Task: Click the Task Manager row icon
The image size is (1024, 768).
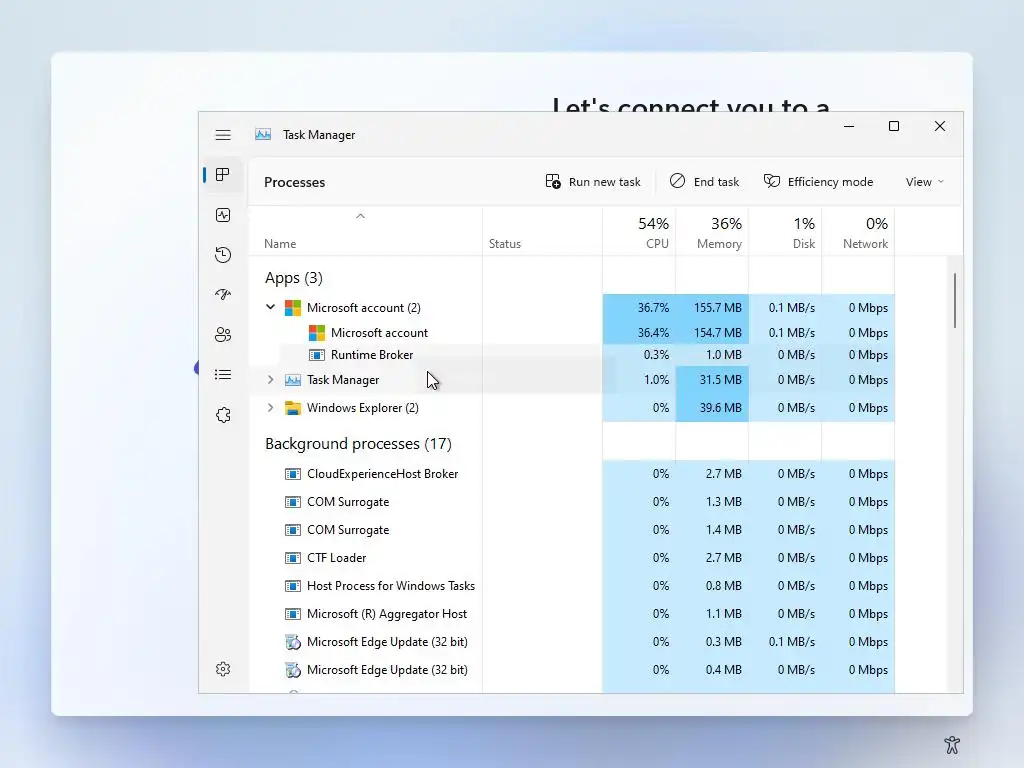Action: coord(293,379)
